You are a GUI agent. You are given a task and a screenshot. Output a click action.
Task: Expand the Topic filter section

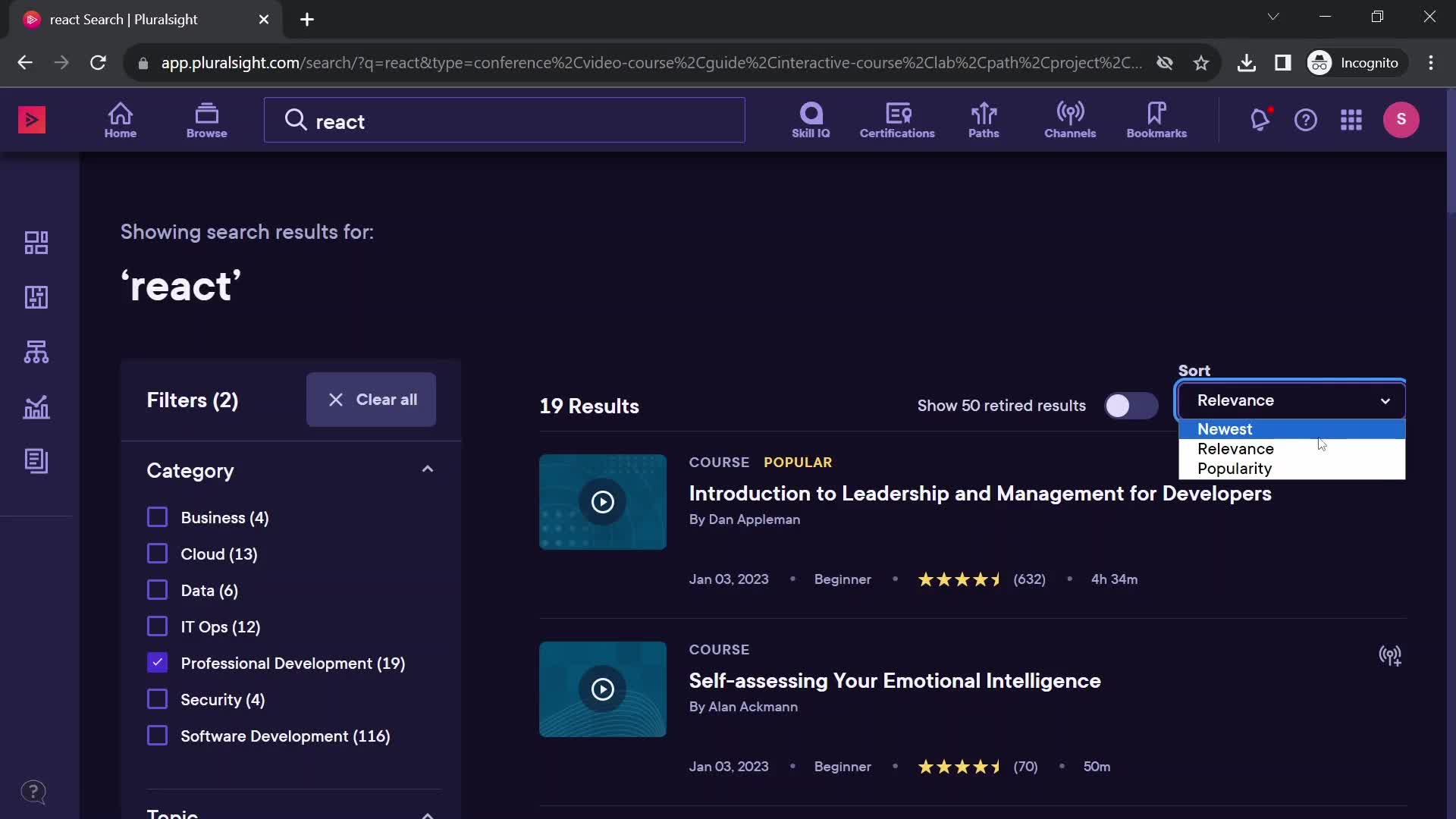tap(427, 813)
